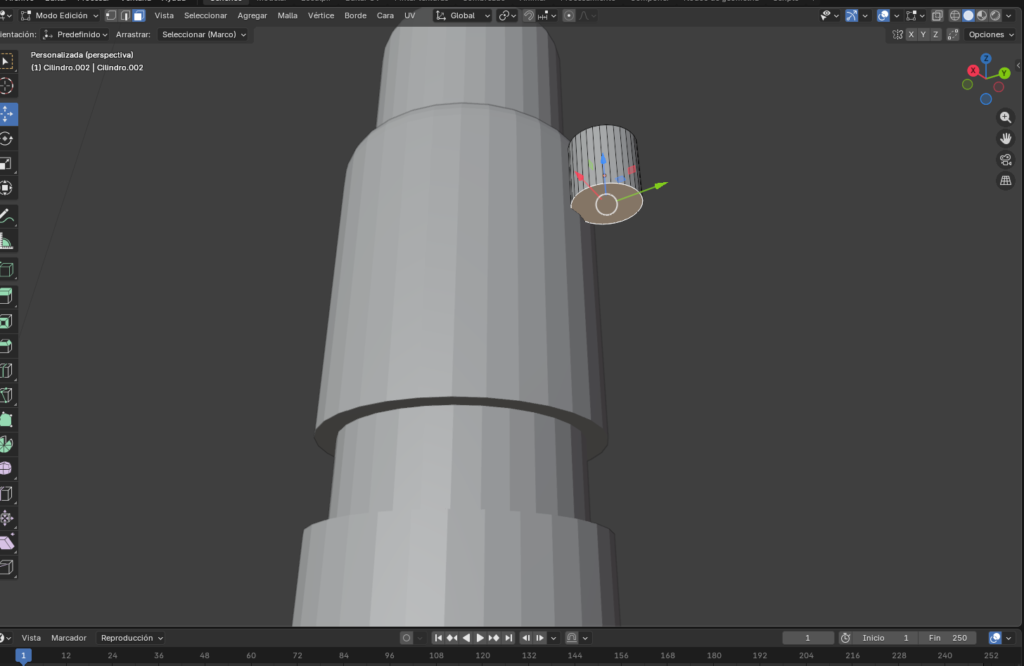Select the box select tool in toolbar
The image size is (1024, 666).
click(x=7, y=61)
